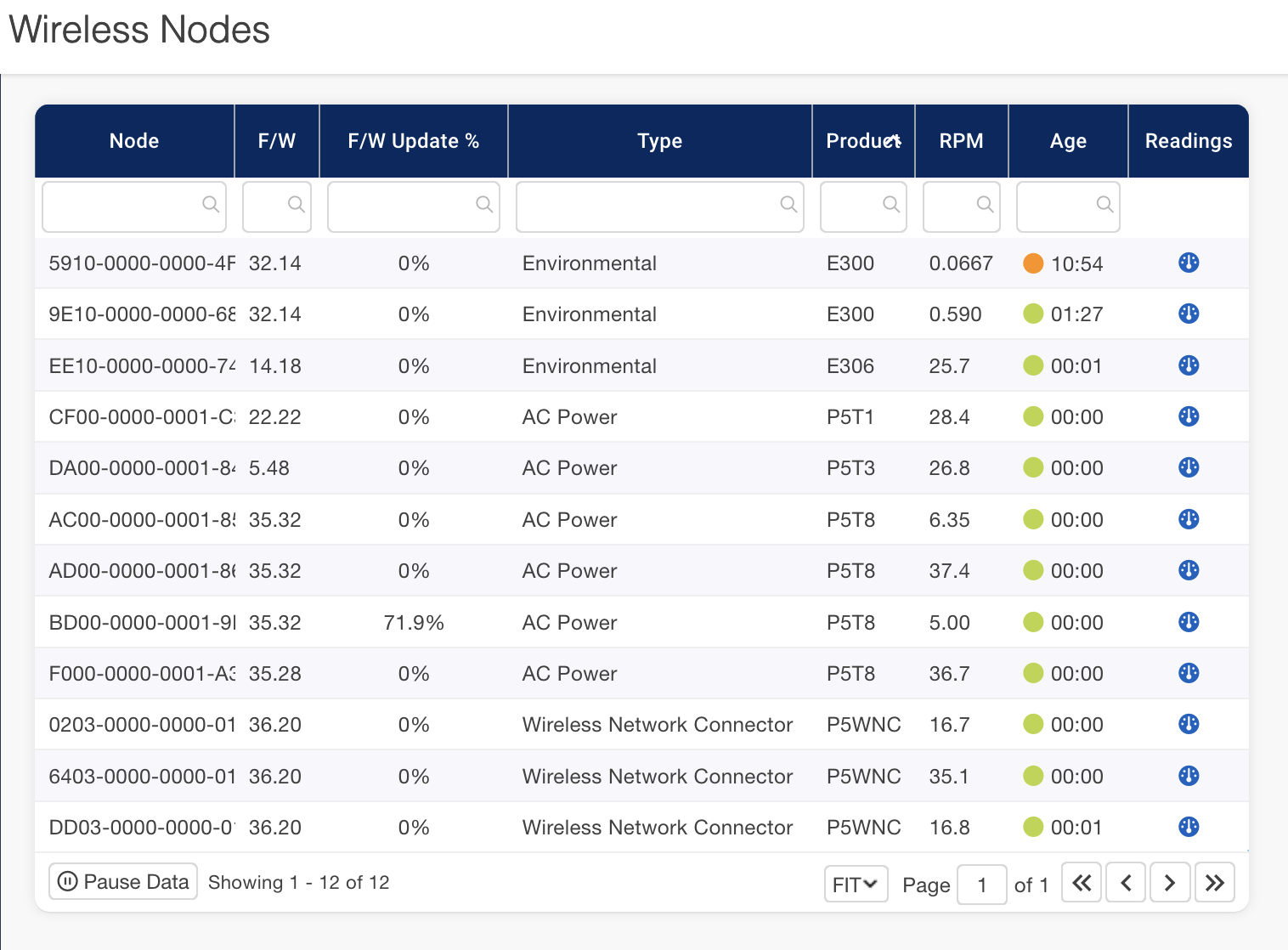Select the 6403-0000-0000-01 node row

tap(141, 776)
